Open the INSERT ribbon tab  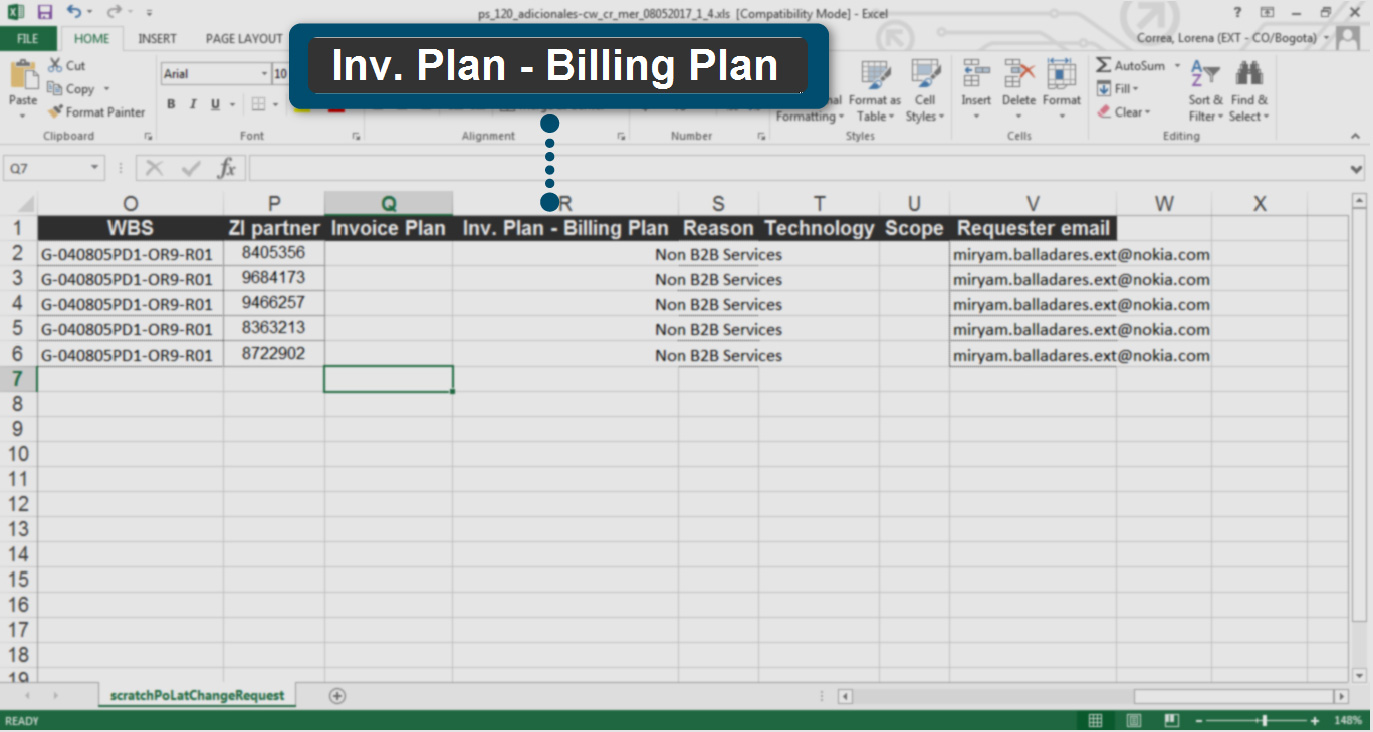(157, 38)
